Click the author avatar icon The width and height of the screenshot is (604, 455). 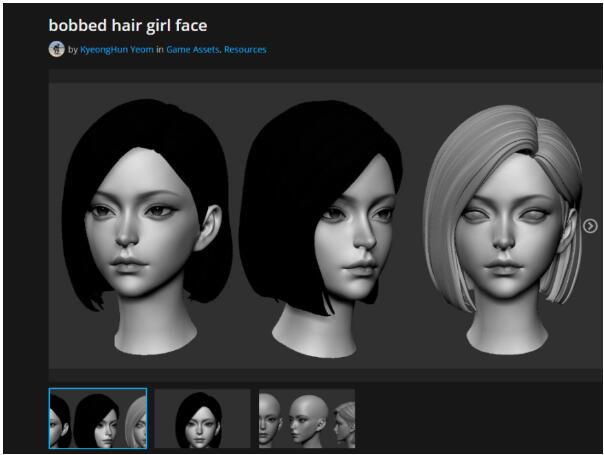(x=57, y=49)
